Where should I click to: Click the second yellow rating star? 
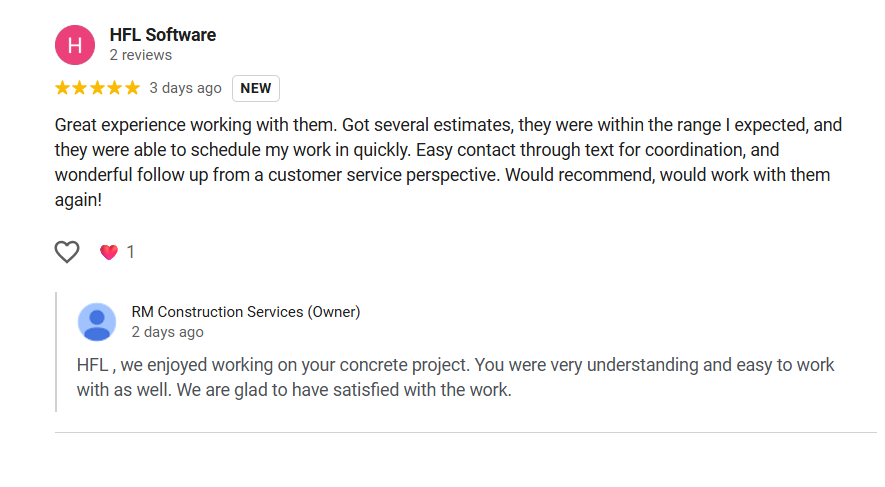(x=80, y=88)
